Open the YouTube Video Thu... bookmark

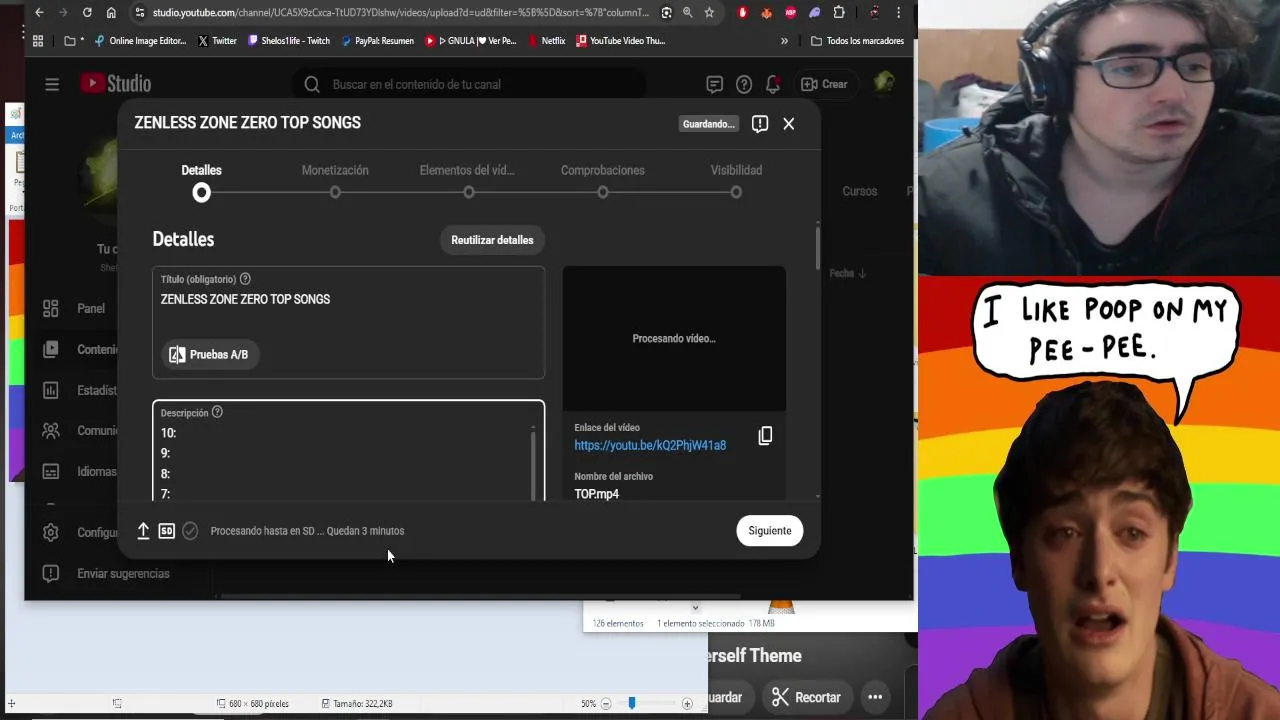pos(620,41)
